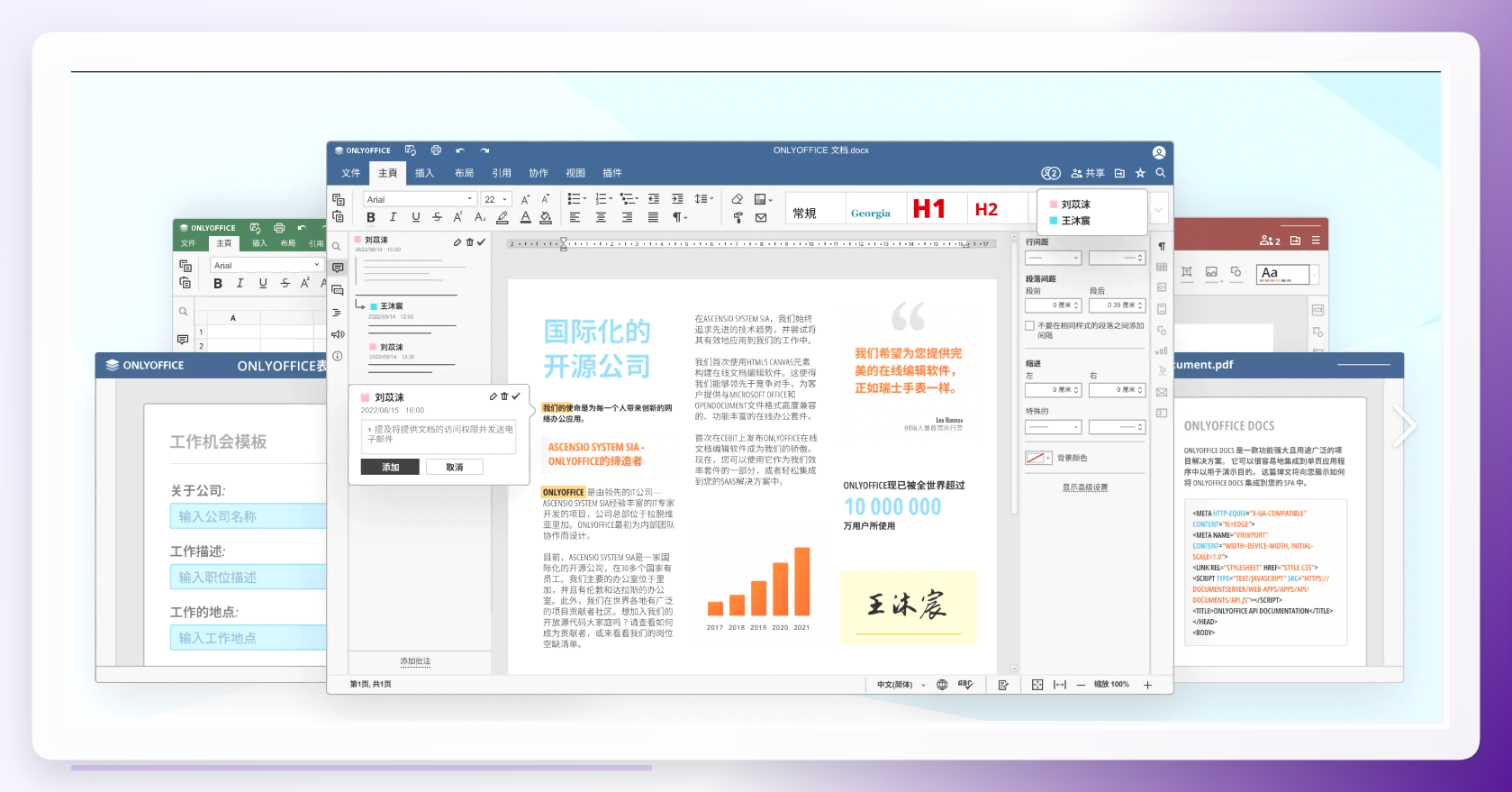Viewport: 1512px width, 792px height.
Task: Click the comment text input field
Action: tap(439, 437)
